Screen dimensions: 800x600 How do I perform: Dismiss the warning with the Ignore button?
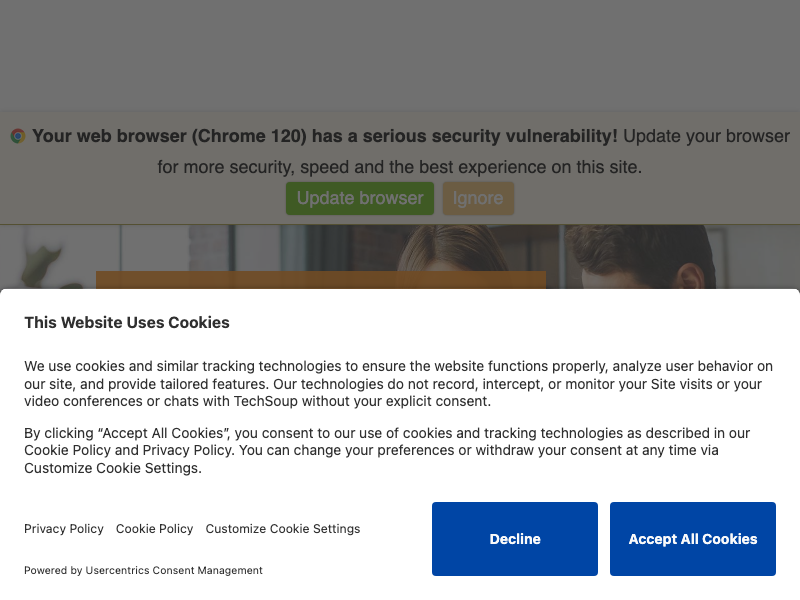(x=478, y=198)
